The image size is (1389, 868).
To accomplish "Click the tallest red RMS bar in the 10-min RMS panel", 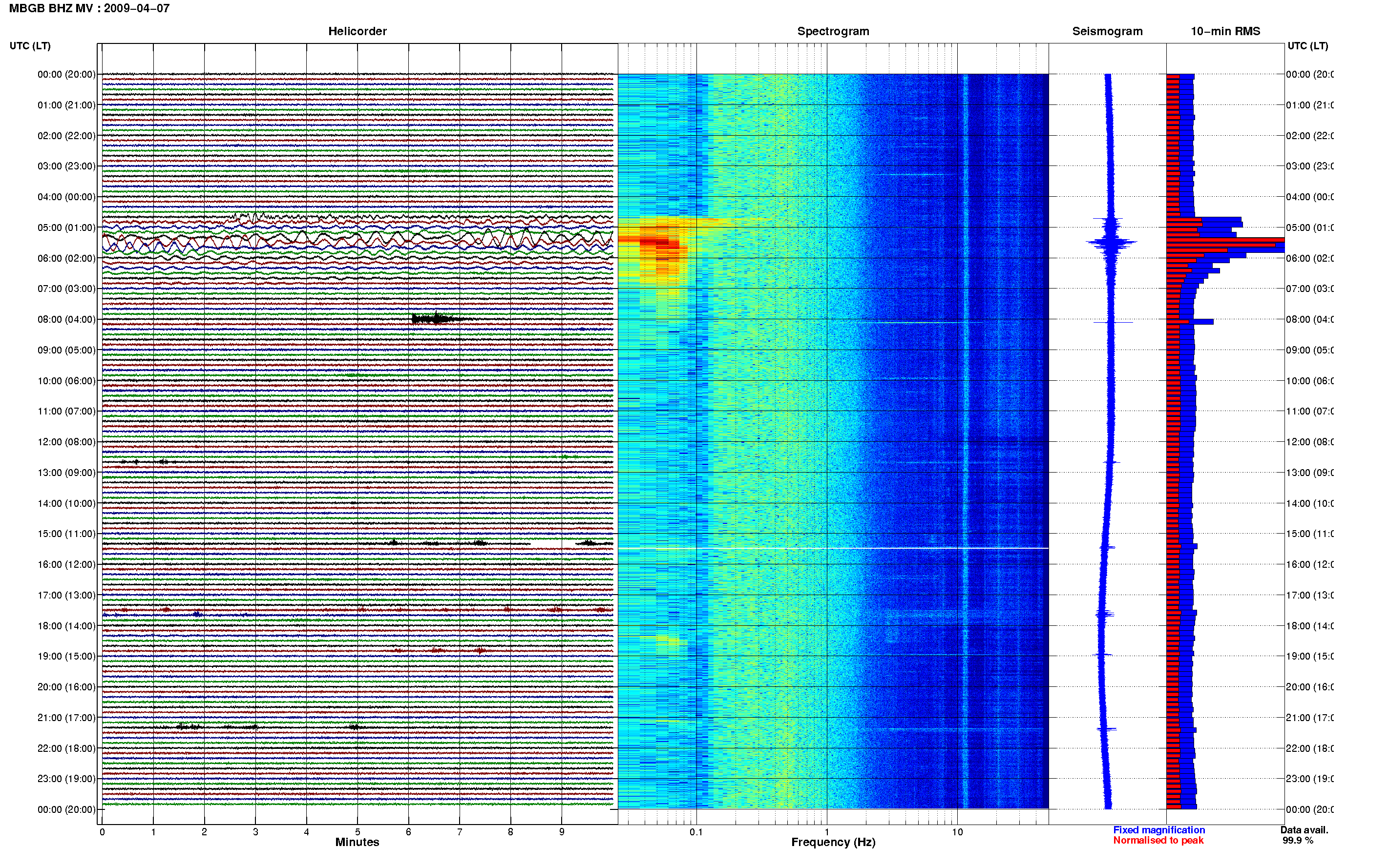I will pyautogui.click(x=1225, y=240).
